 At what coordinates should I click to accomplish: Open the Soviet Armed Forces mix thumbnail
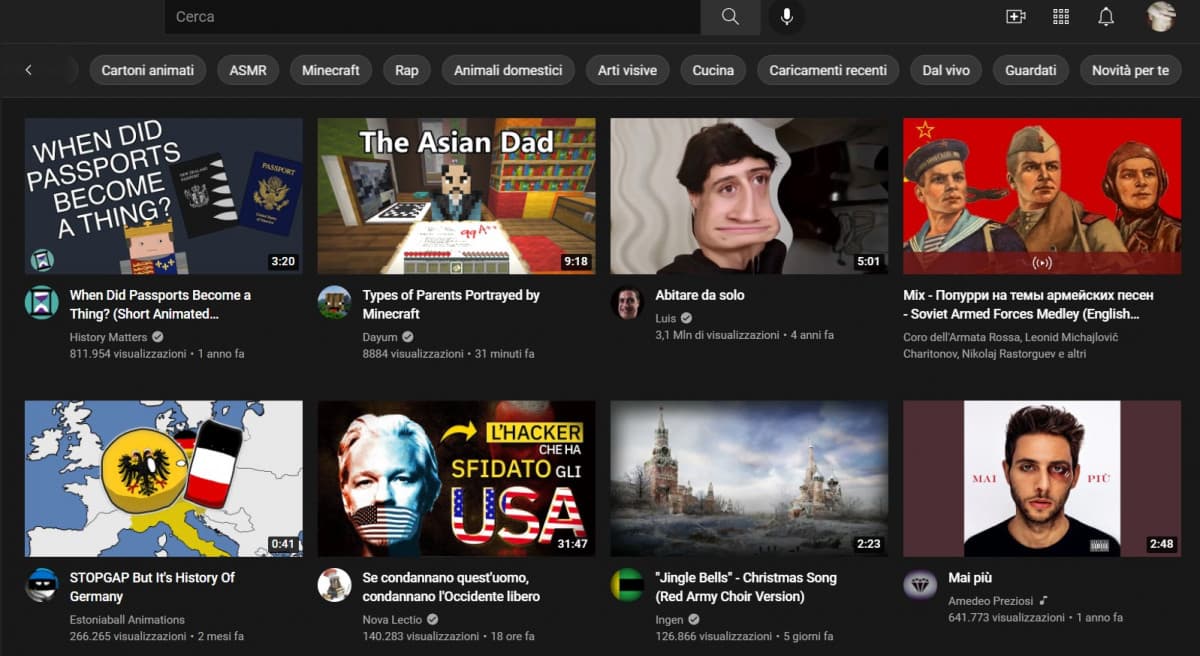[x=1043, y=196]
